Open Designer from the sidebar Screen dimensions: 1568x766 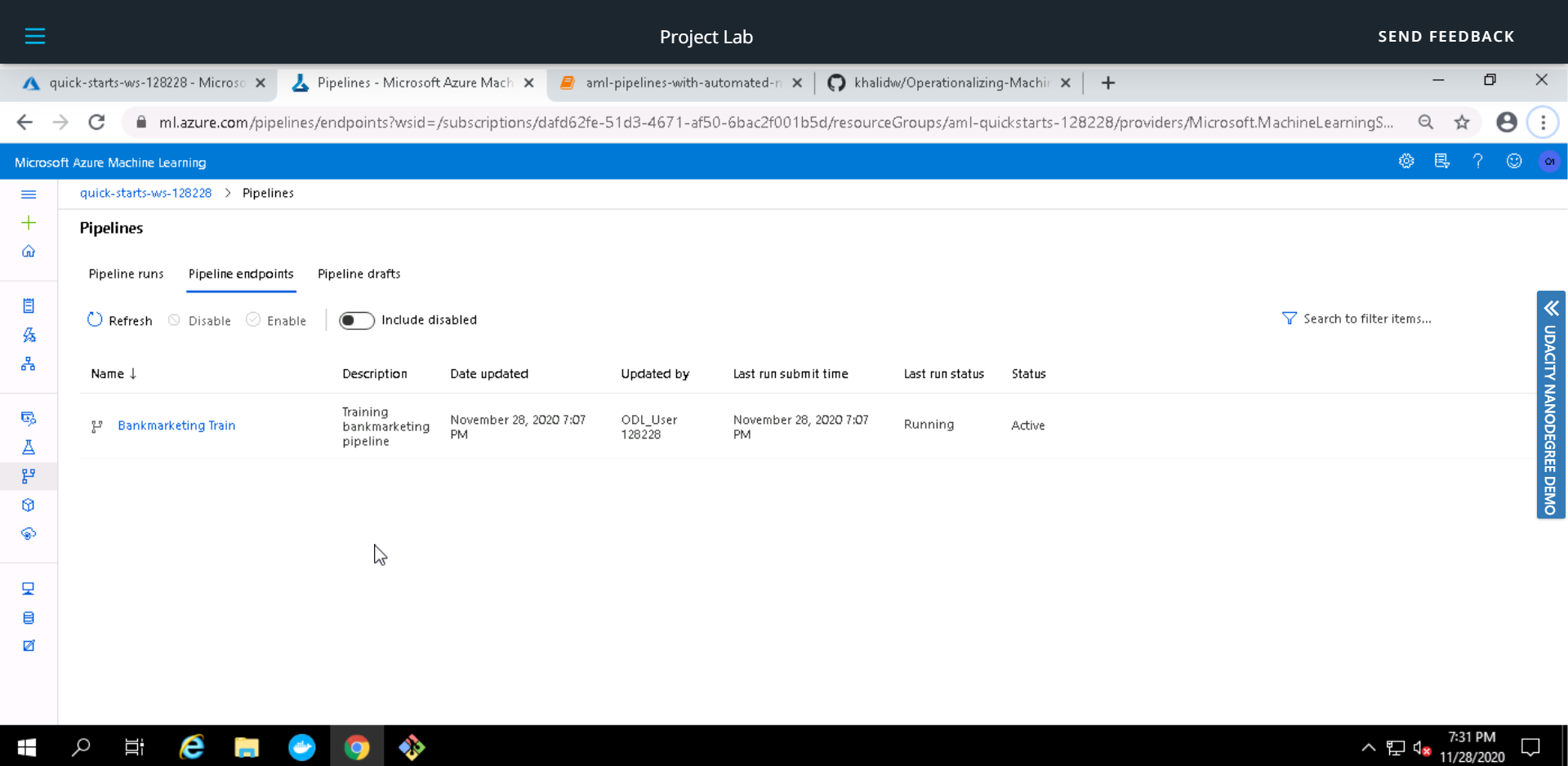(29, 364)
